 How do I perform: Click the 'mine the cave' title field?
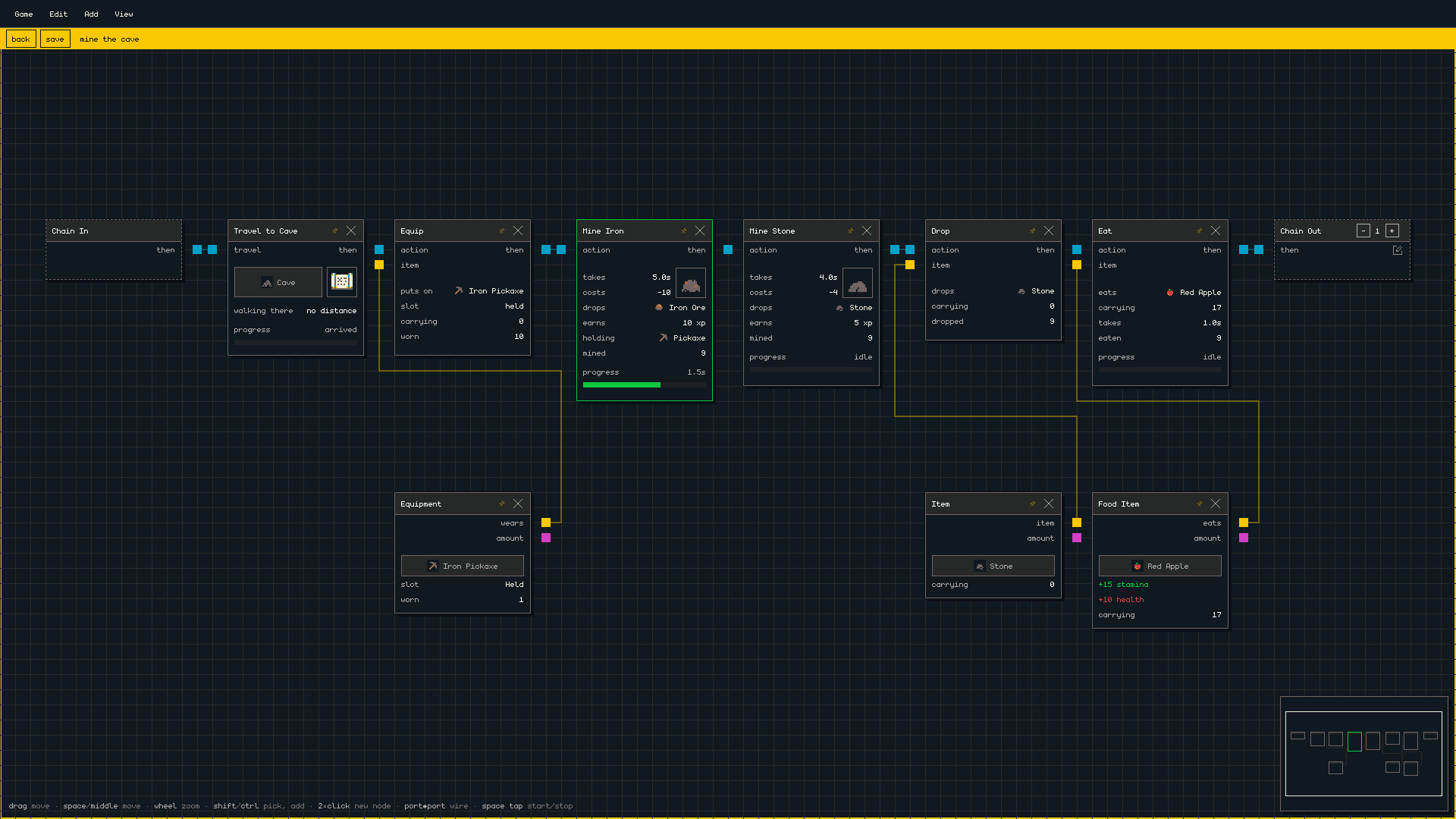[110, 39]
